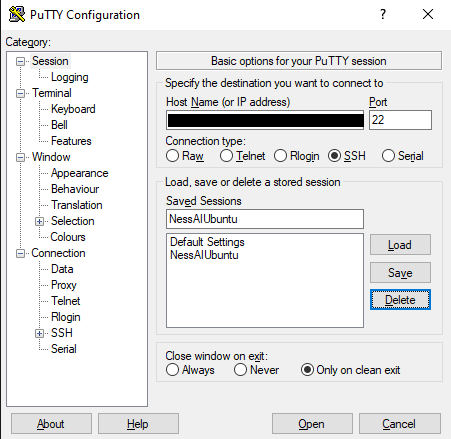
Task: Go to the Colours settings
Action: coord(68,237)
